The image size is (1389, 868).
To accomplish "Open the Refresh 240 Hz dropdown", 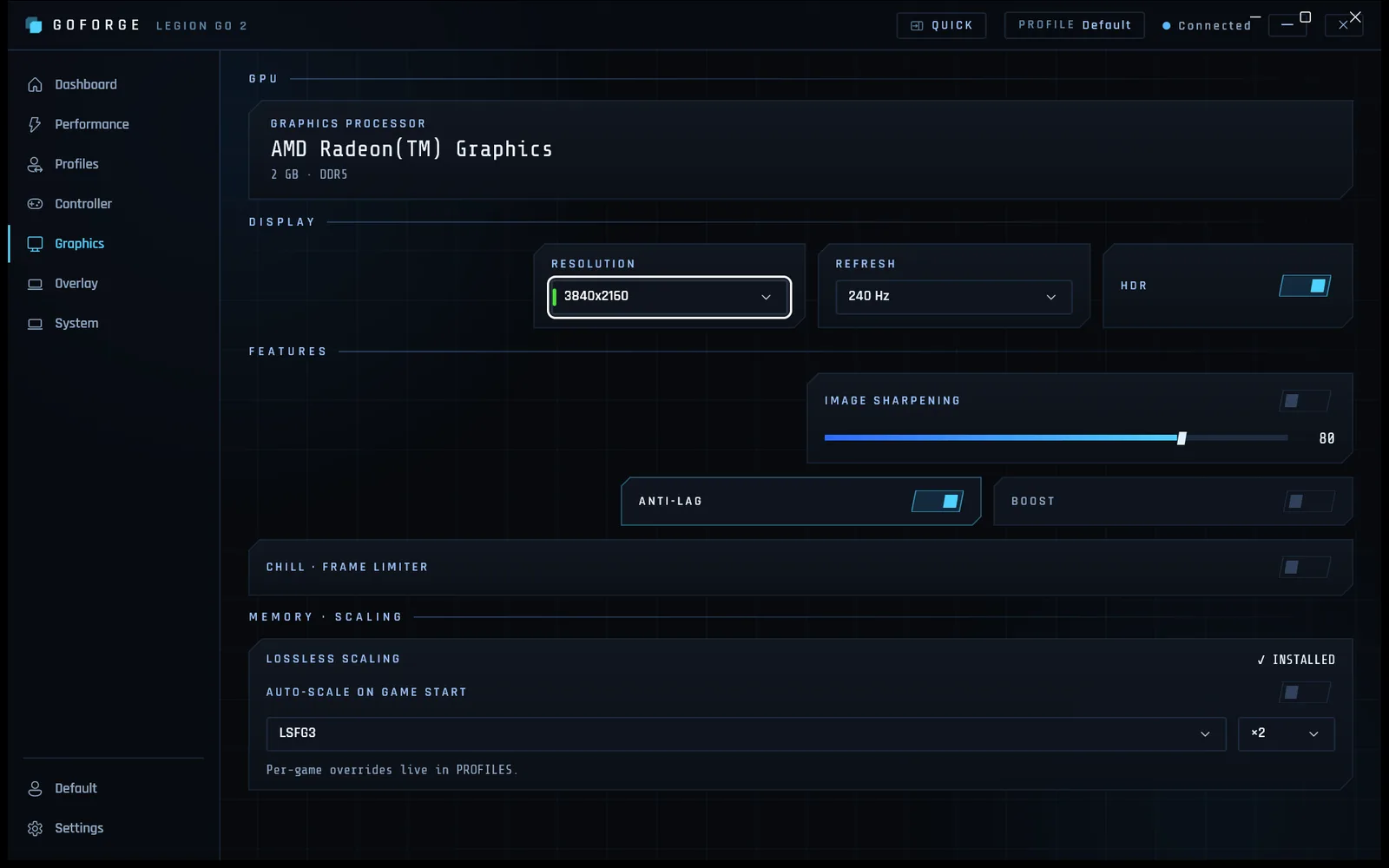I will (x=953, y=297).
